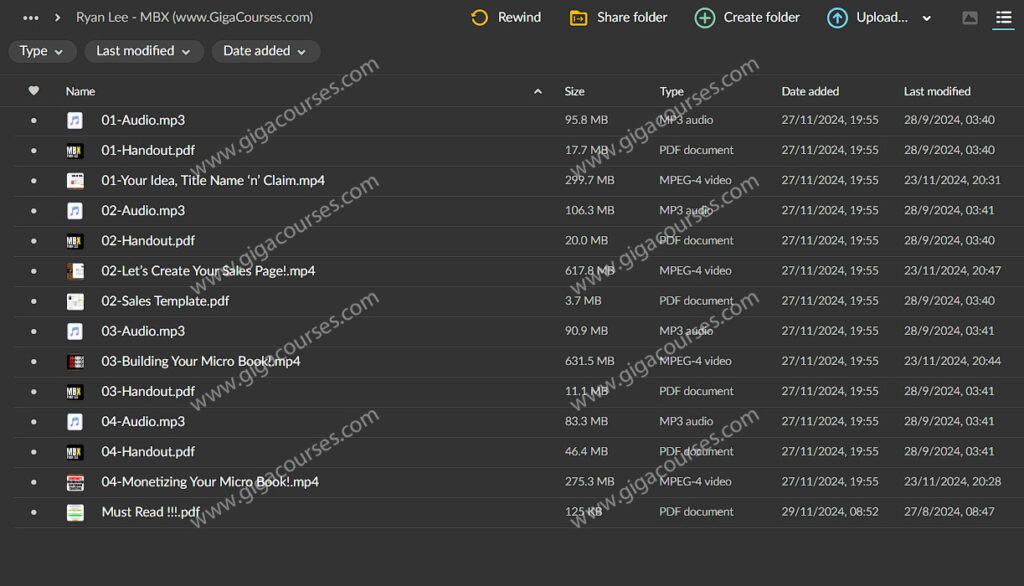
Task: Open the Last modified filter dropdown
Action: (x=144, y=51)
